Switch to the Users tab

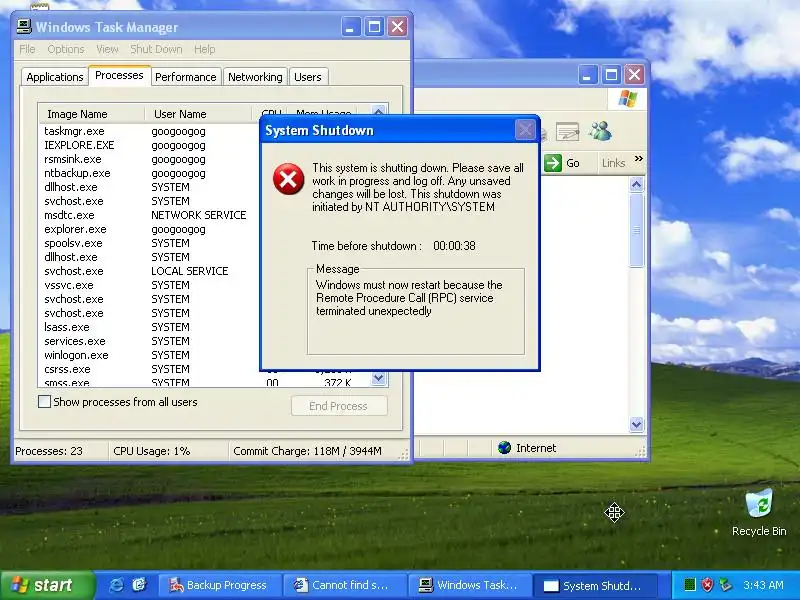pyautogui.click(x=308, y=77)
